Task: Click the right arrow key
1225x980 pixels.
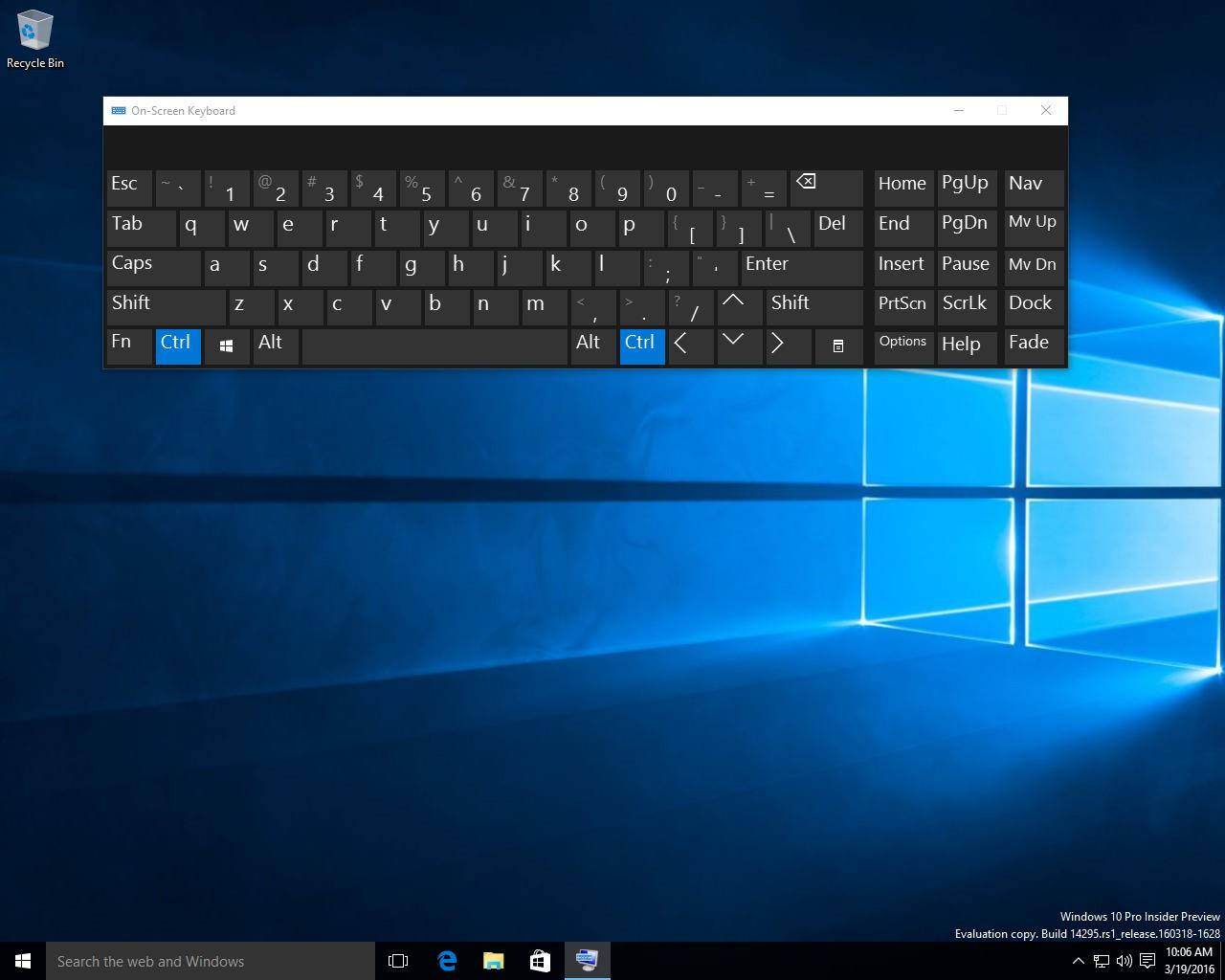Action: coord(789,346)
